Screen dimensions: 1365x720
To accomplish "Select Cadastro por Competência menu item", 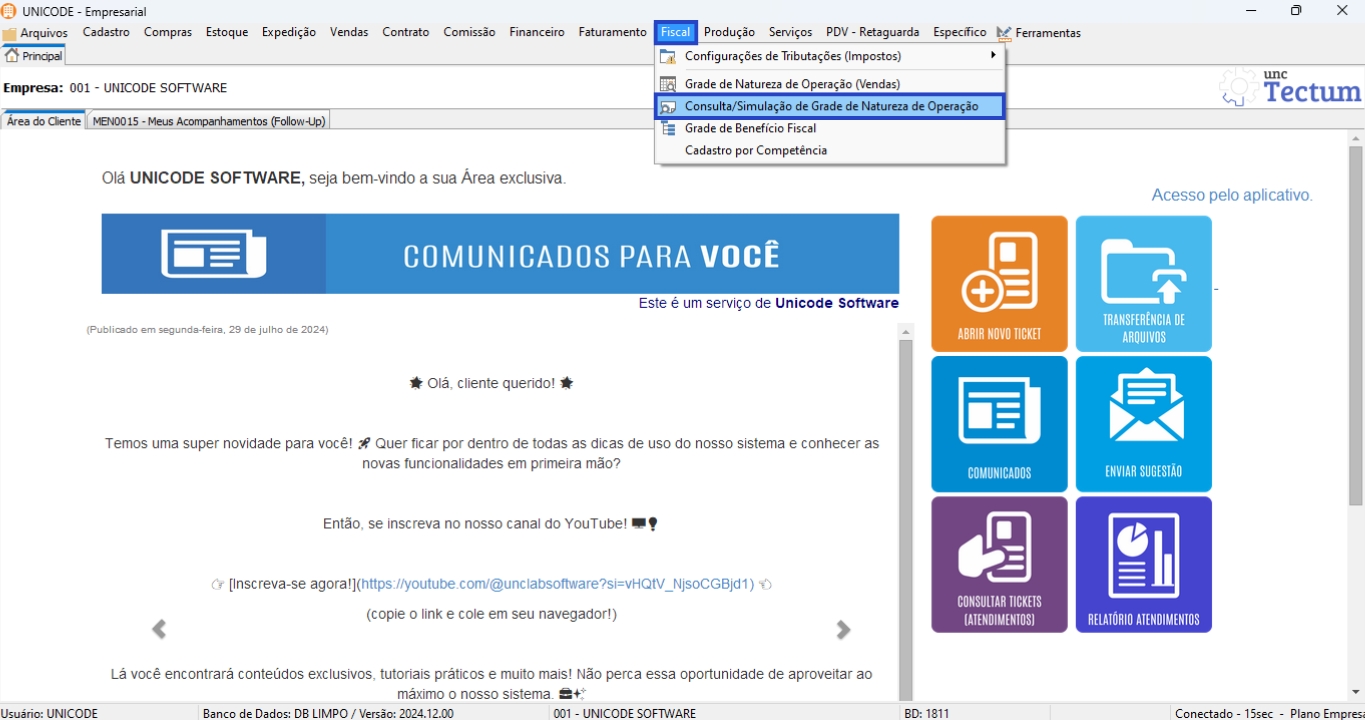I will point(755,150).
